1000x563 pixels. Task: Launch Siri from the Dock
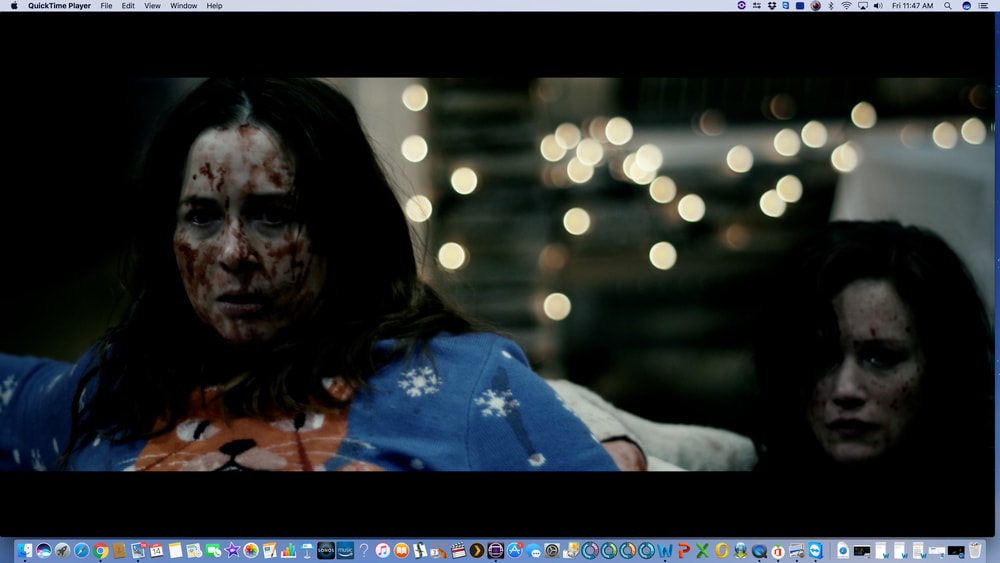point(43,550)
